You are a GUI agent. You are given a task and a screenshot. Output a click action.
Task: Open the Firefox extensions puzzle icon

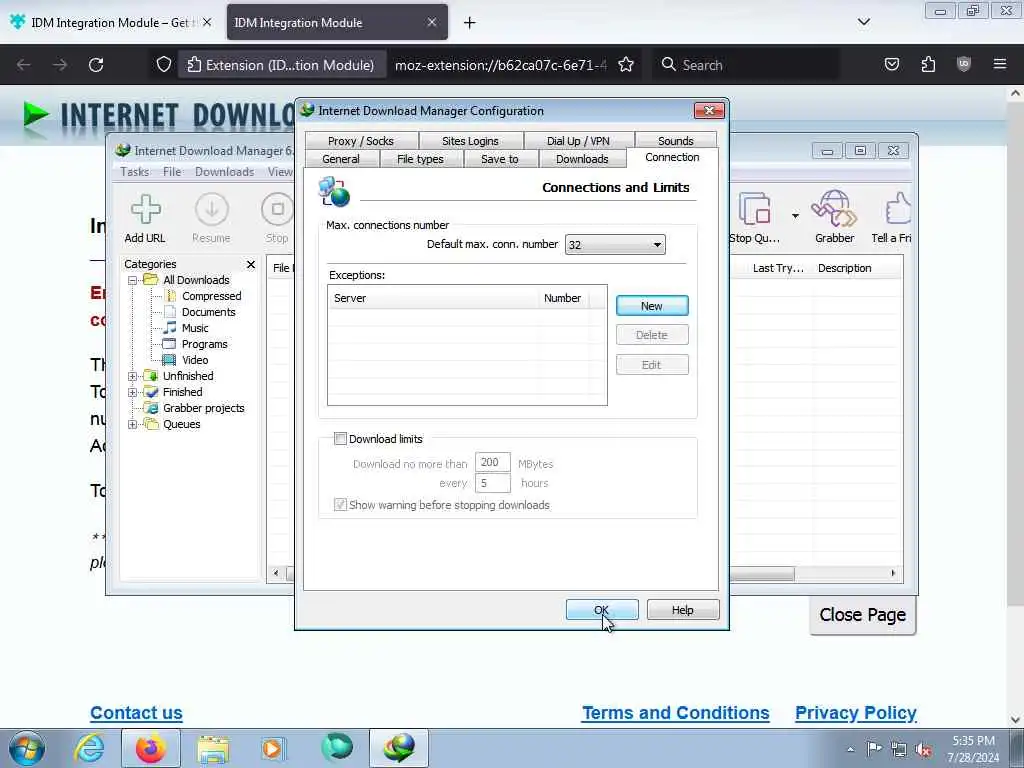[928, 65]
